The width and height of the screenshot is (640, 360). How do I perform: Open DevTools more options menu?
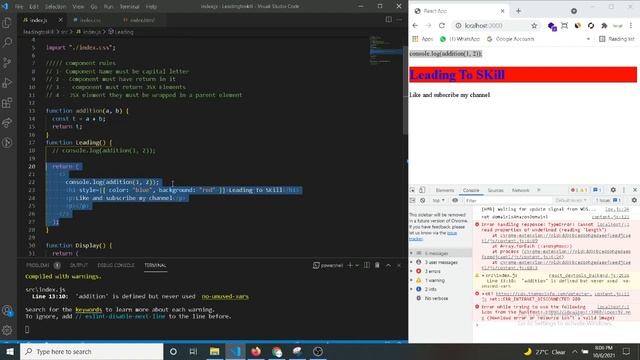pos(624,190)
